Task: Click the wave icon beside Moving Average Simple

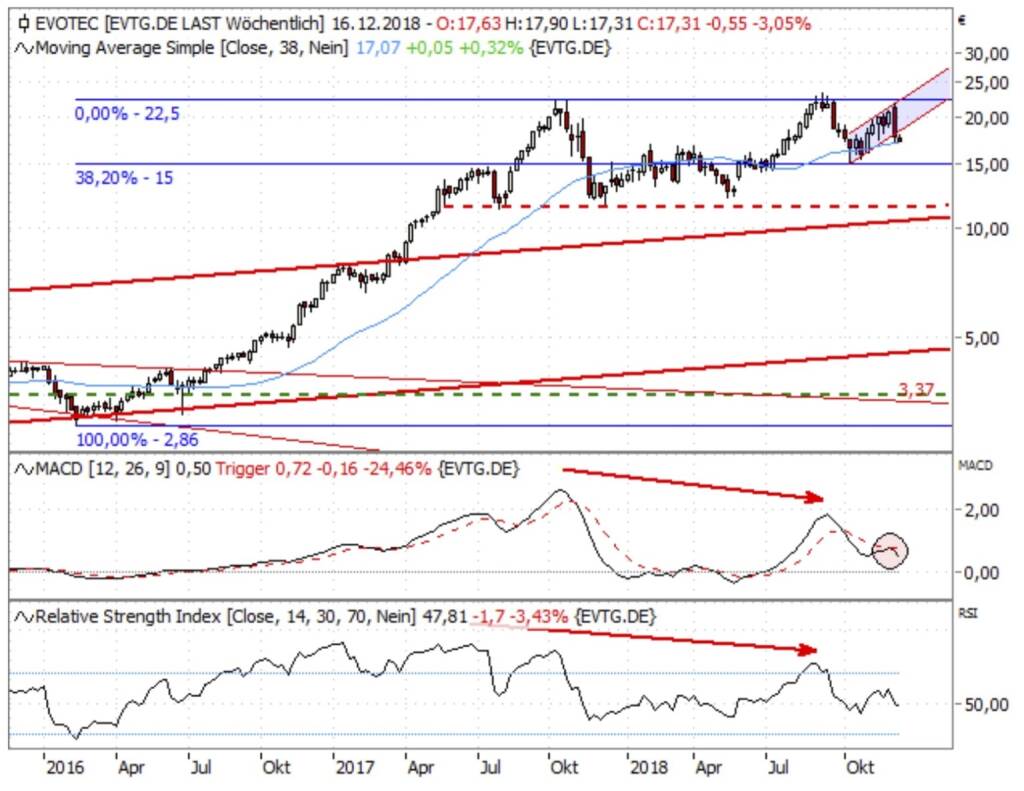Action: tap(24, 48)
